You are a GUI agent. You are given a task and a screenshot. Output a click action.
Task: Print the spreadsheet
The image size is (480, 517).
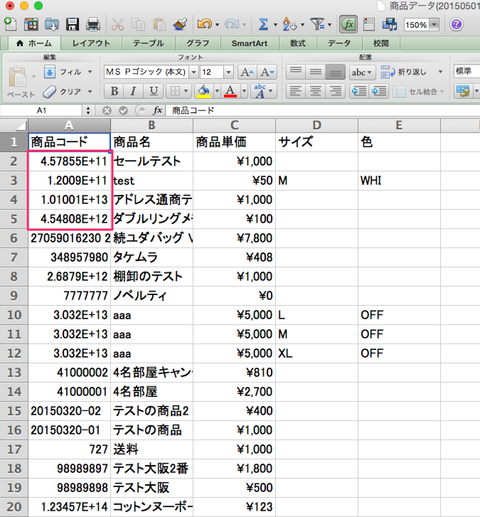(x=93, y=24)
